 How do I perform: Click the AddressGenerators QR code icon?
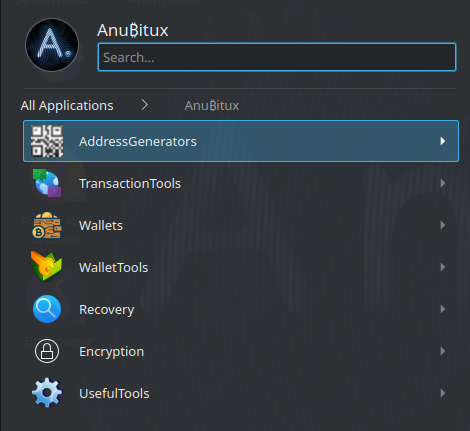pyautogui.click(x=47, y=141)
